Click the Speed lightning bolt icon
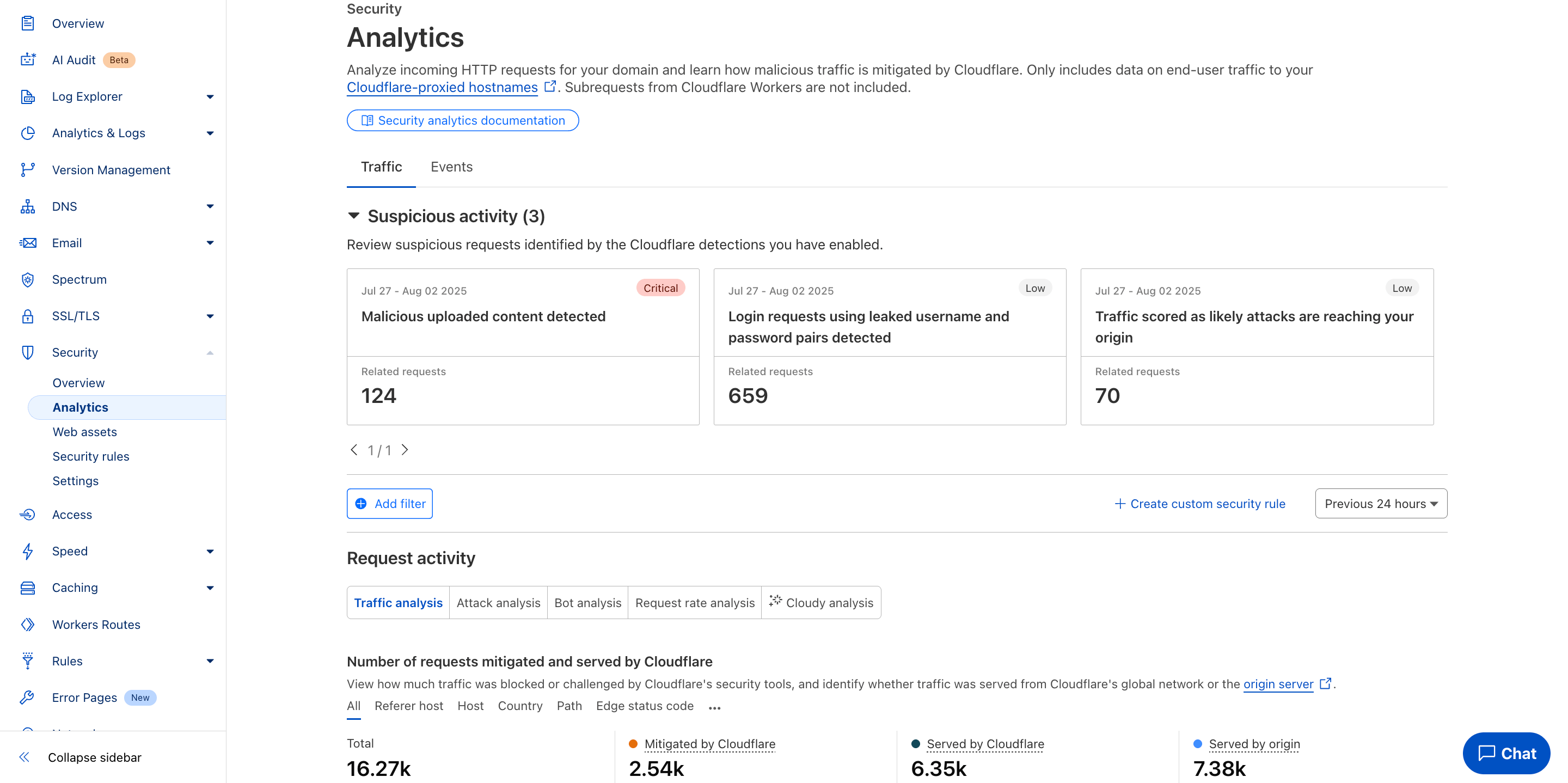Image resolution: width=1568 pixels, height=783 pixels. [x=28, y=551]
